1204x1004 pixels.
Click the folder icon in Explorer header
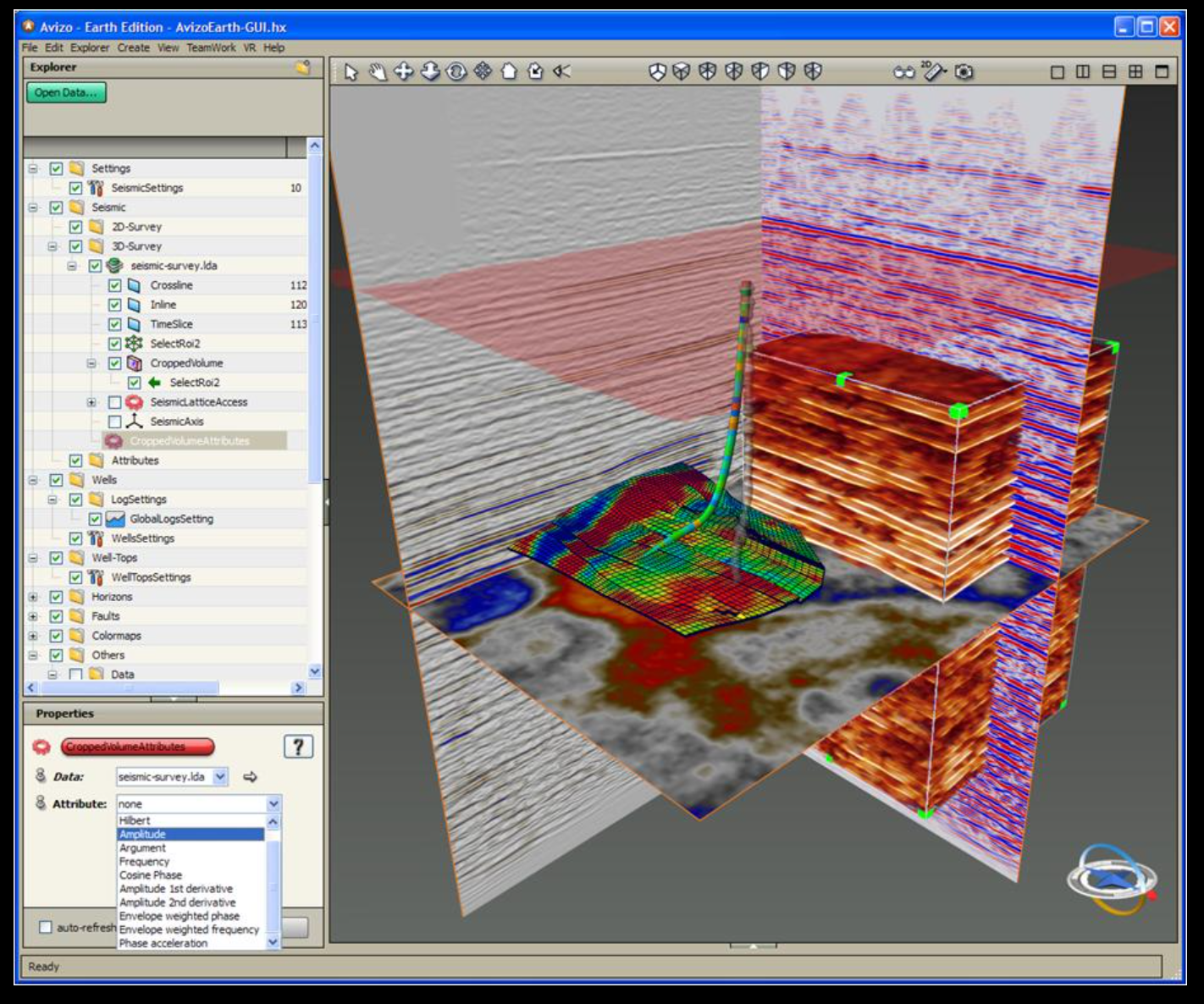[x=302, y=68]
